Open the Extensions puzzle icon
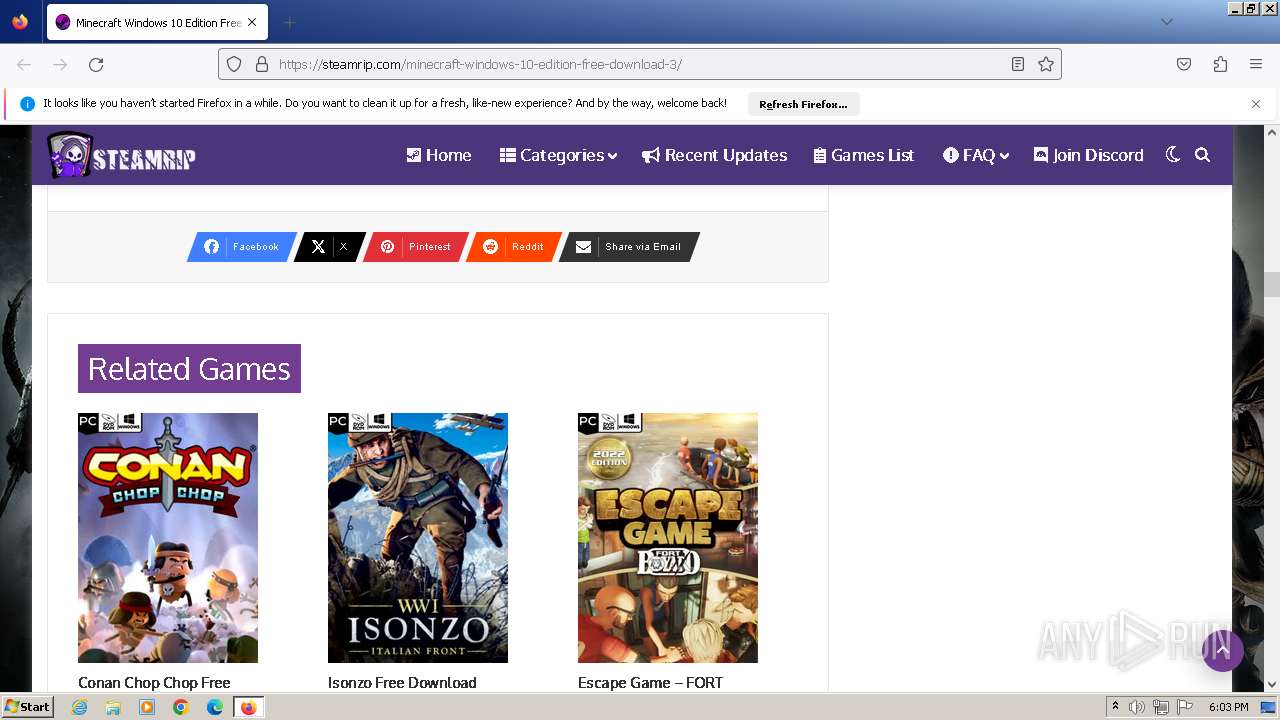 coord(1220,64)
